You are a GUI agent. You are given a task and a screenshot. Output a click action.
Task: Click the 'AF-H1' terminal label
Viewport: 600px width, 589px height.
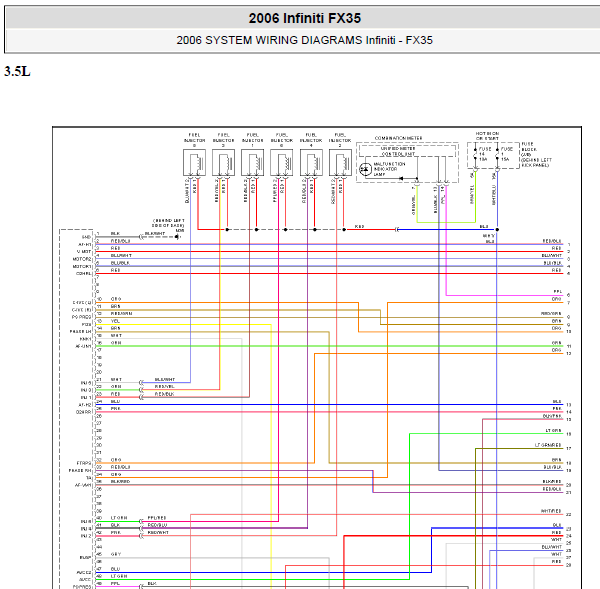[85, 245]
